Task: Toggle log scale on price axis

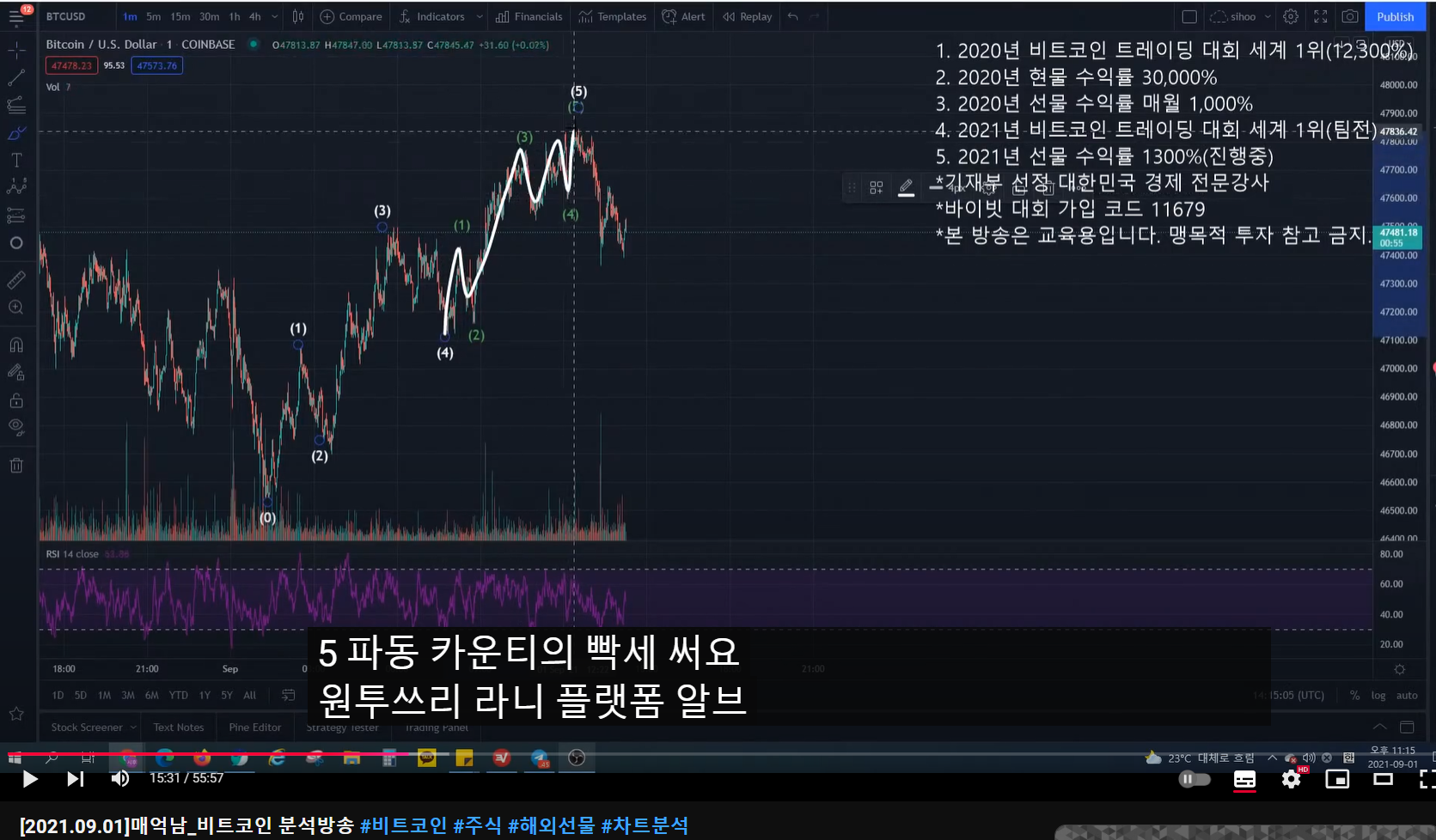Action: [x=1378, y=695]
